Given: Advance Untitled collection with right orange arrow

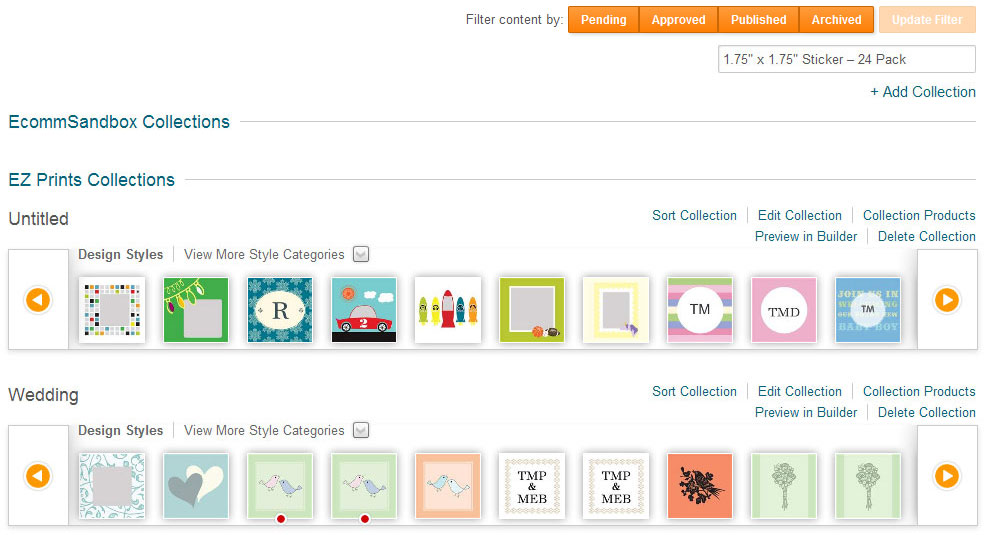Looking at the screenshot, I should (x=946, y=300).
